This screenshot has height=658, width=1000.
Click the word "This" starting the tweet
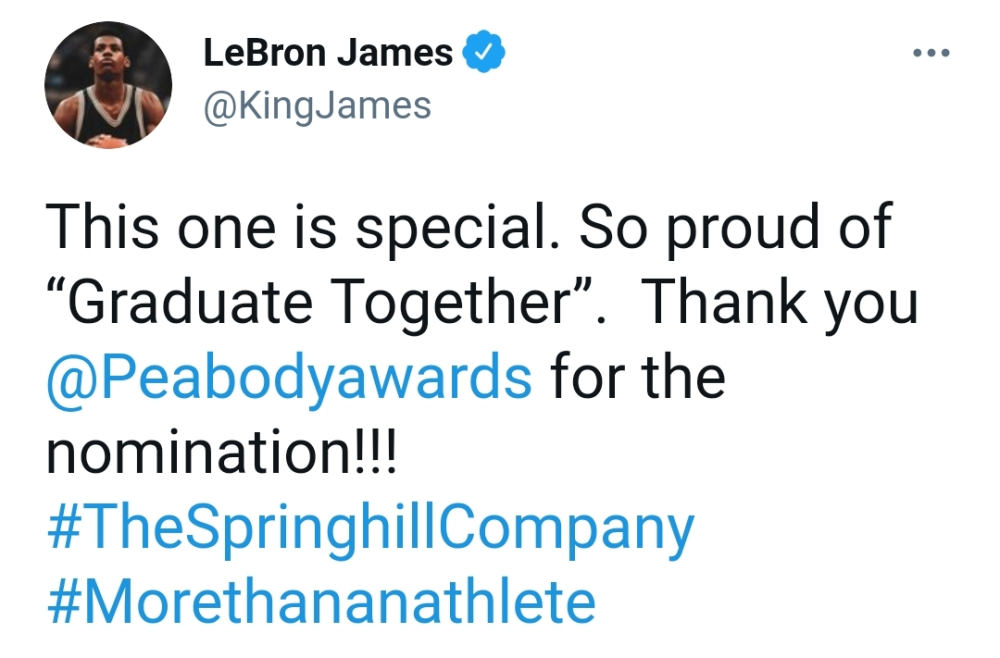pos(103,226)
